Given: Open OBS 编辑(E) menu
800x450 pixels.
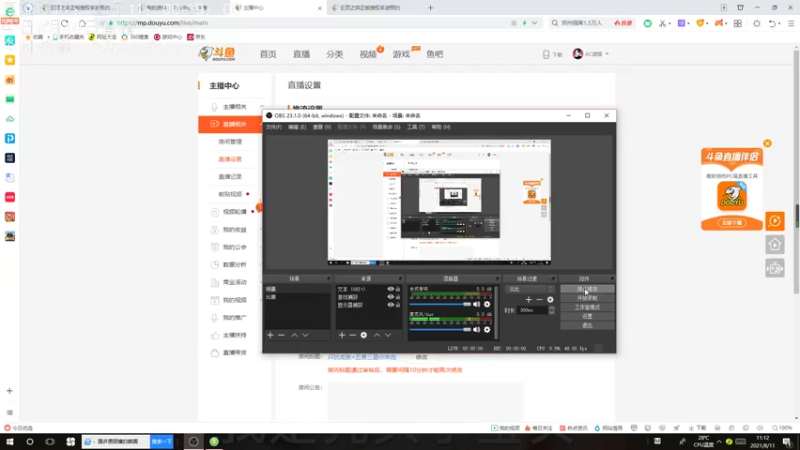Looking at the screenshot, I should coord(297,127).
